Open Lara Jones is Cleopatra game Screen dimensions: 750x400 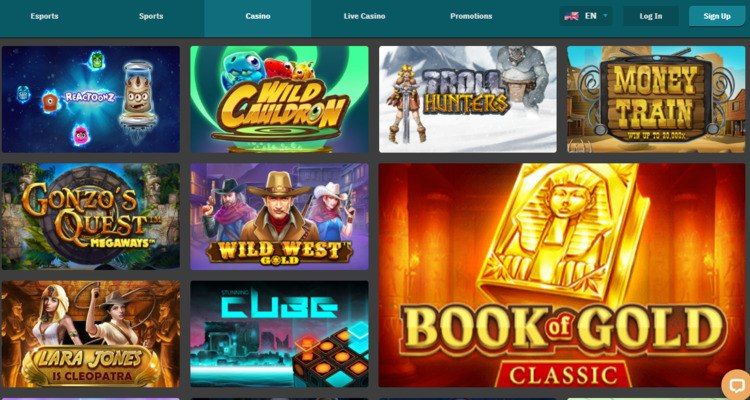[x=91, y=334]
